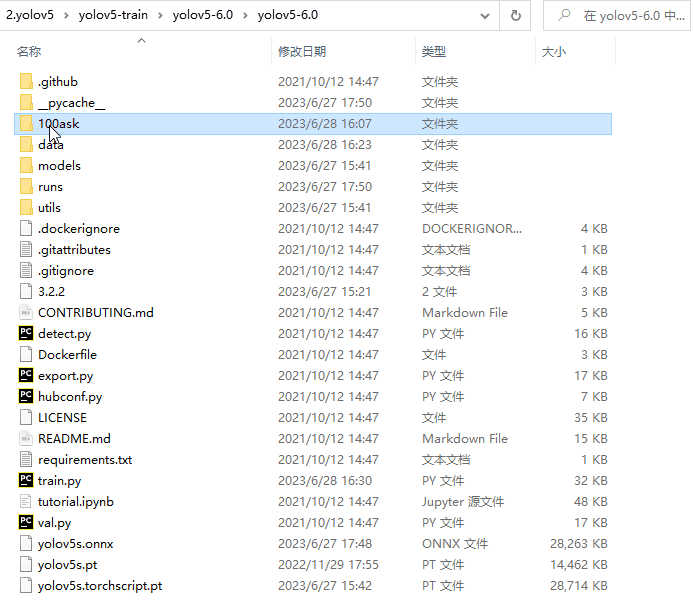The height and width of the screenshot is (601, 693).
Task: Click the README.md file icon
Action: [x=26, y=438]
